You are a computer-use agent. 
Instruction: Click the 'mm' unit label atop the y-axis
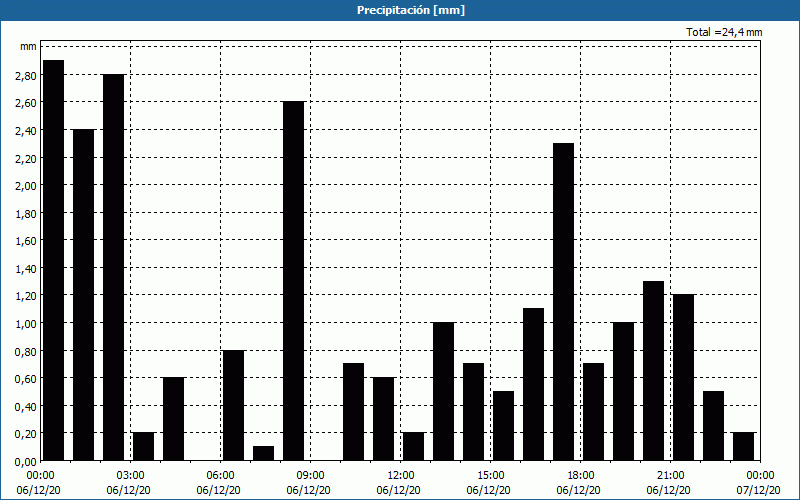[x=29, y=46]
